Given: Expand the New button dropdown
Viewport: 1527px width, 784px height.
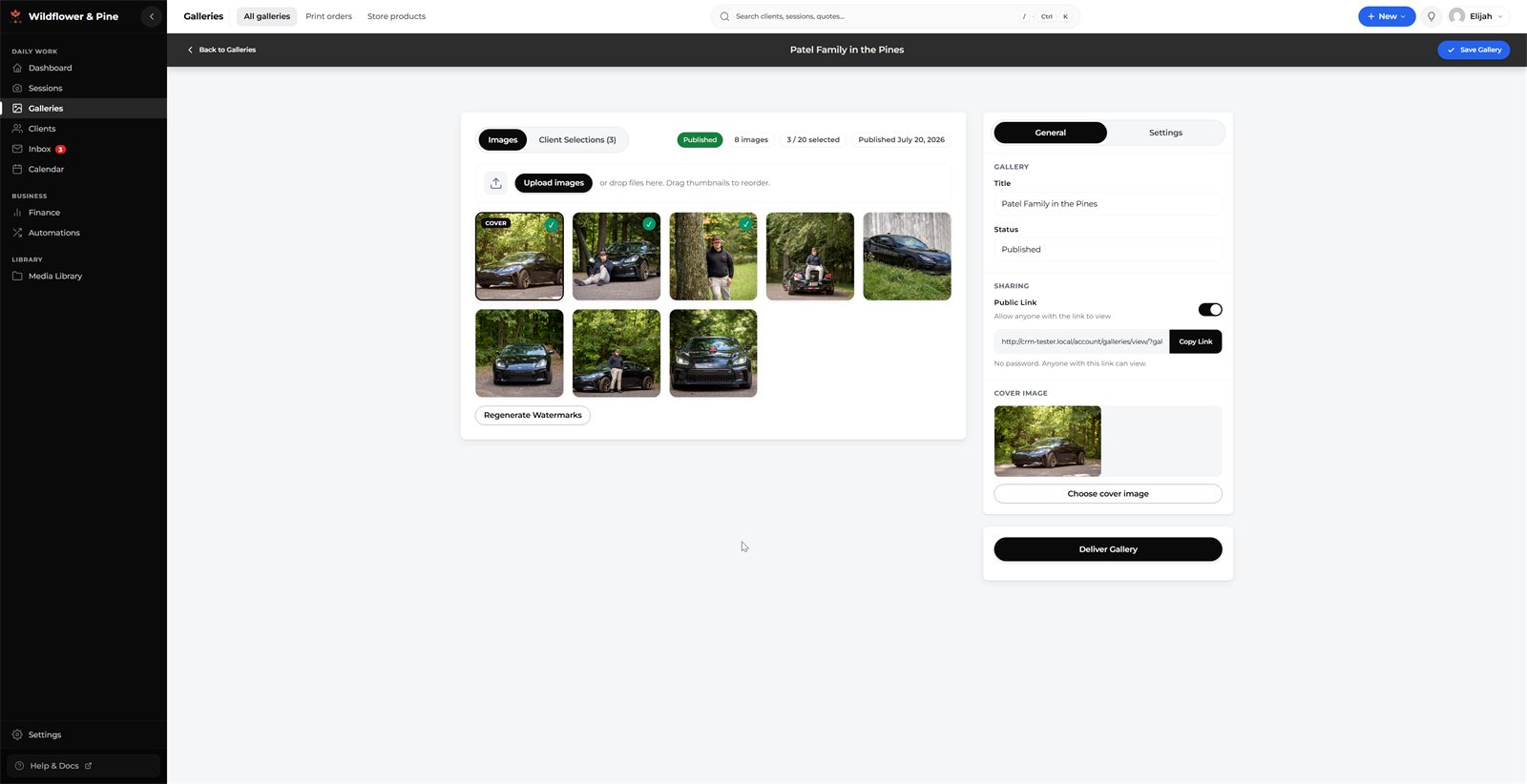Looking at the screenshot, I should [1387, 16].
